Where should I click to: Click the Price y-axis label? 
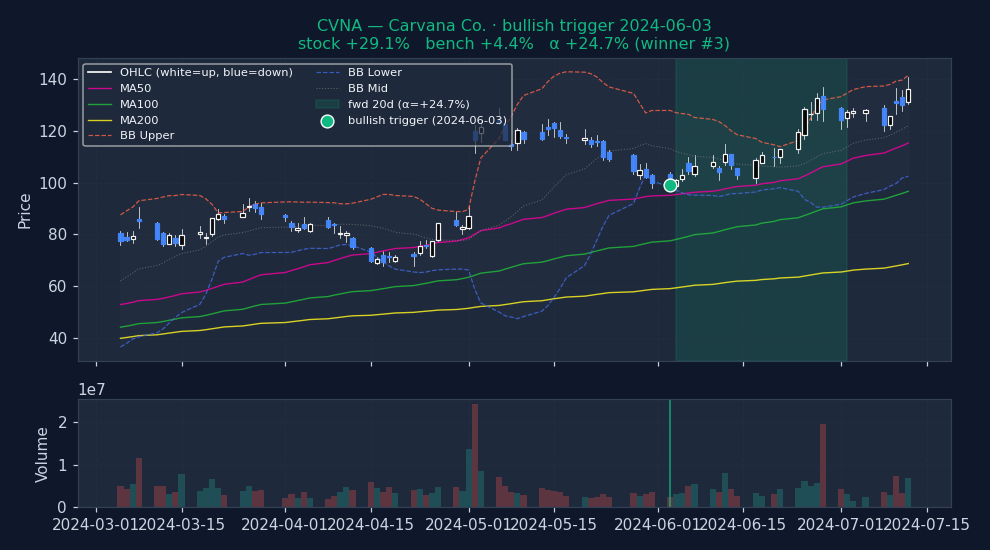coord(25,210)
